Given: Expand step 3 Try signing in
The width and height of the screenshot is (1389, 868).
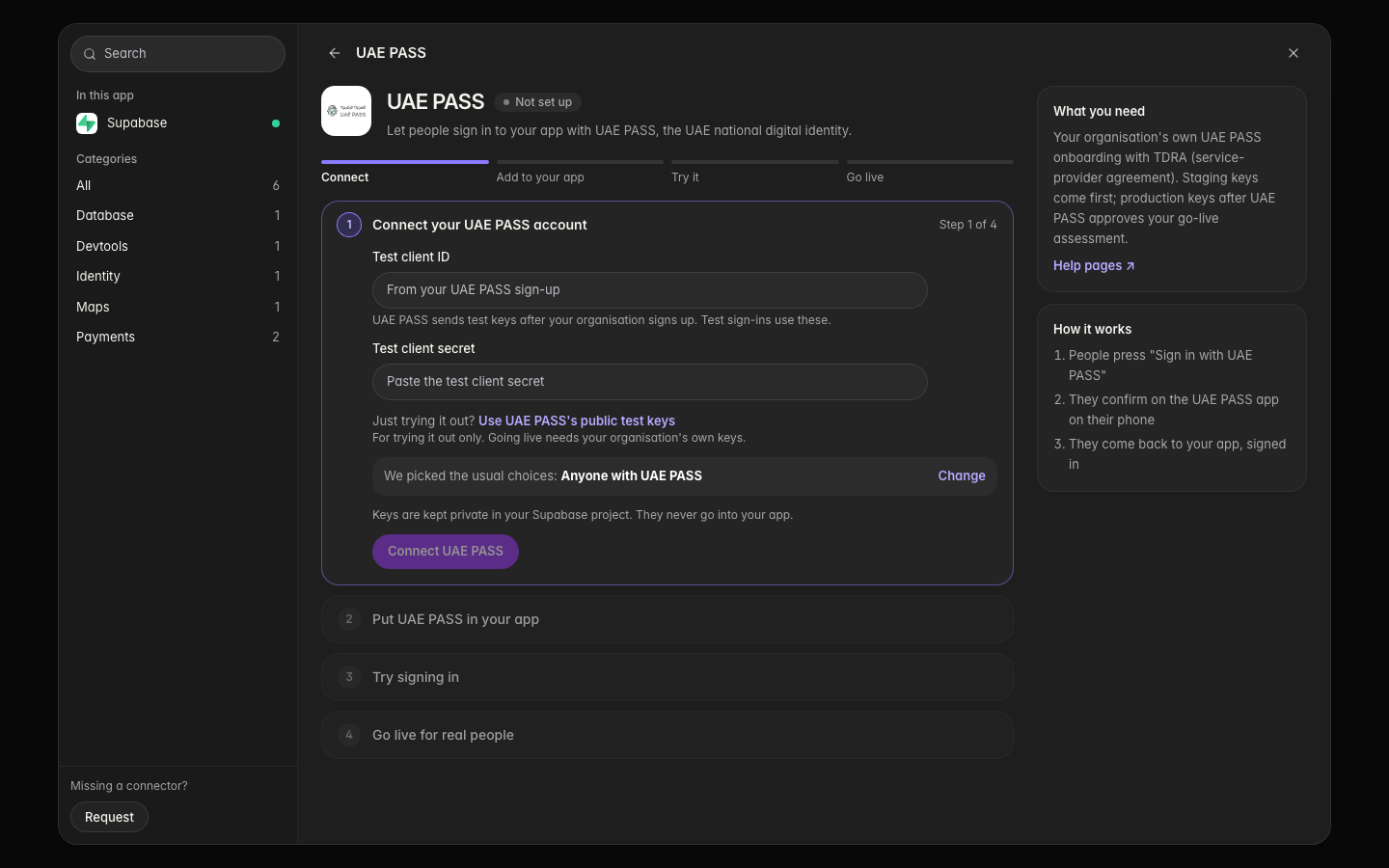Looking at the screenshot, I should coord(667,677).
